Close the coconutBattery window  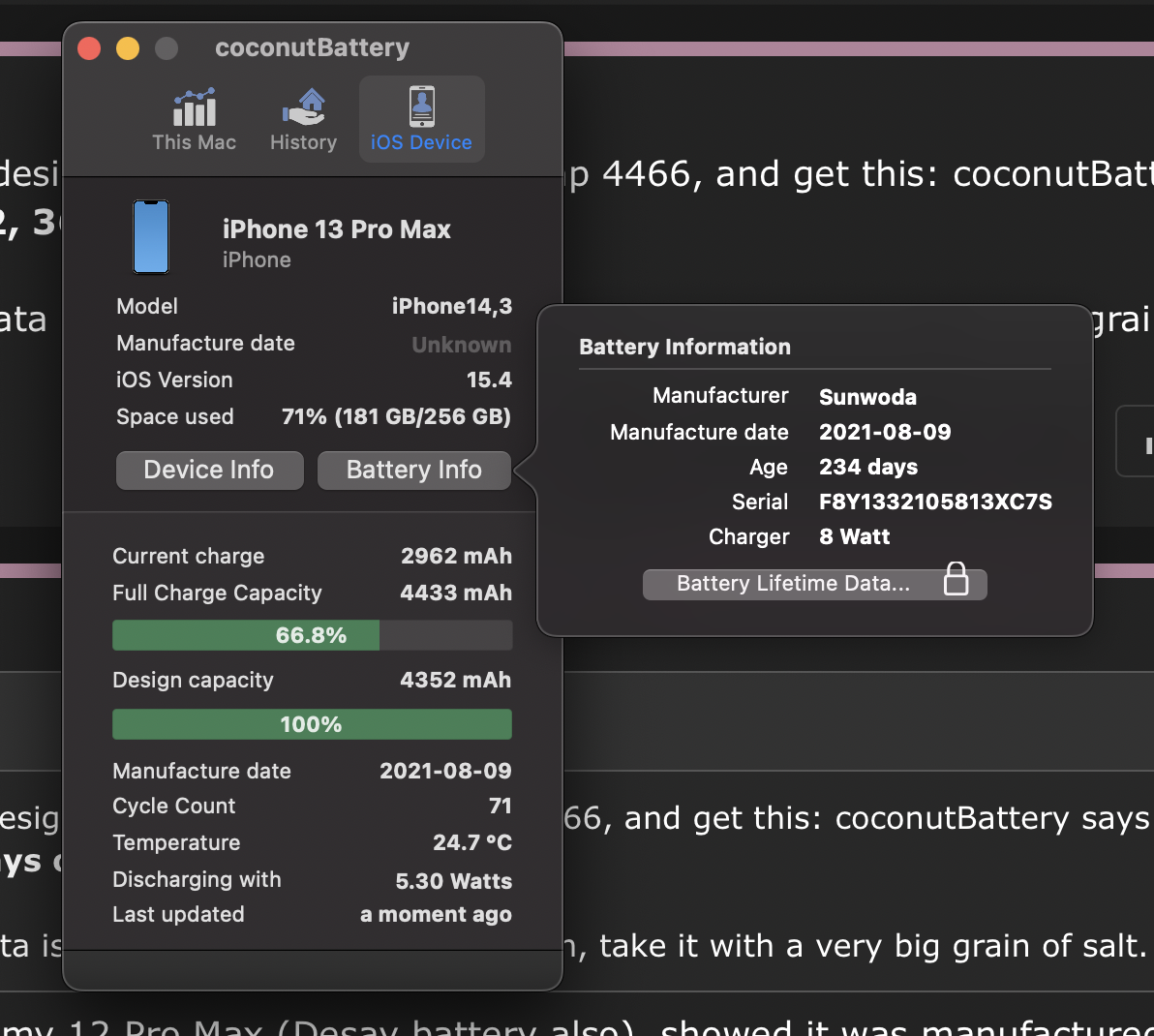coord(89,48)
